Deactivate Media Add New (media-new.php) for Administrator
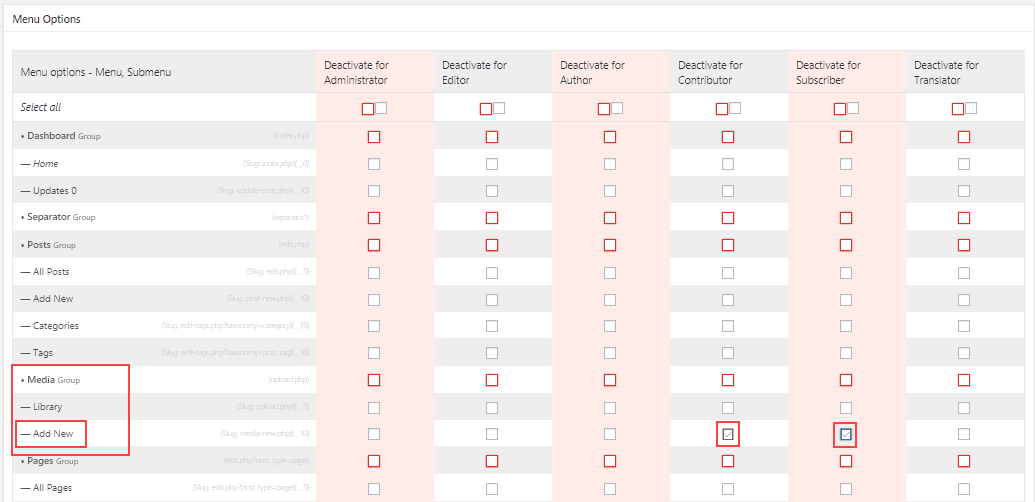 [x=374, y=434]
